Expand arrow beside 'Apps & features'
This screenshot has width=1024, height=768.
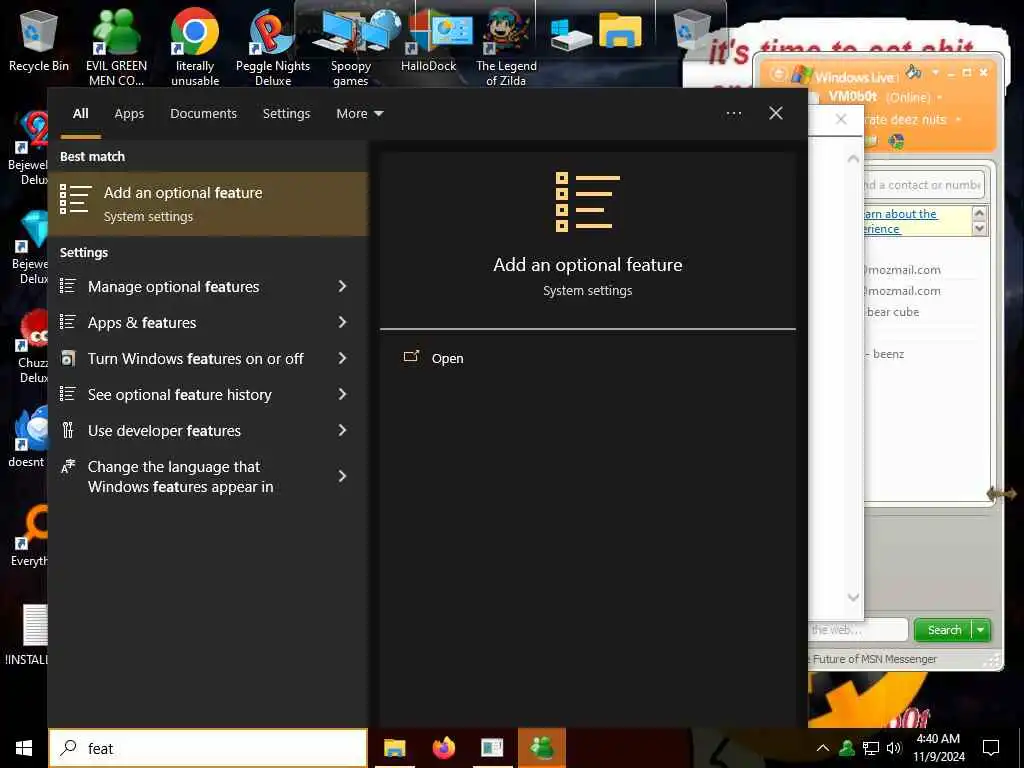(x=342, y=322)
